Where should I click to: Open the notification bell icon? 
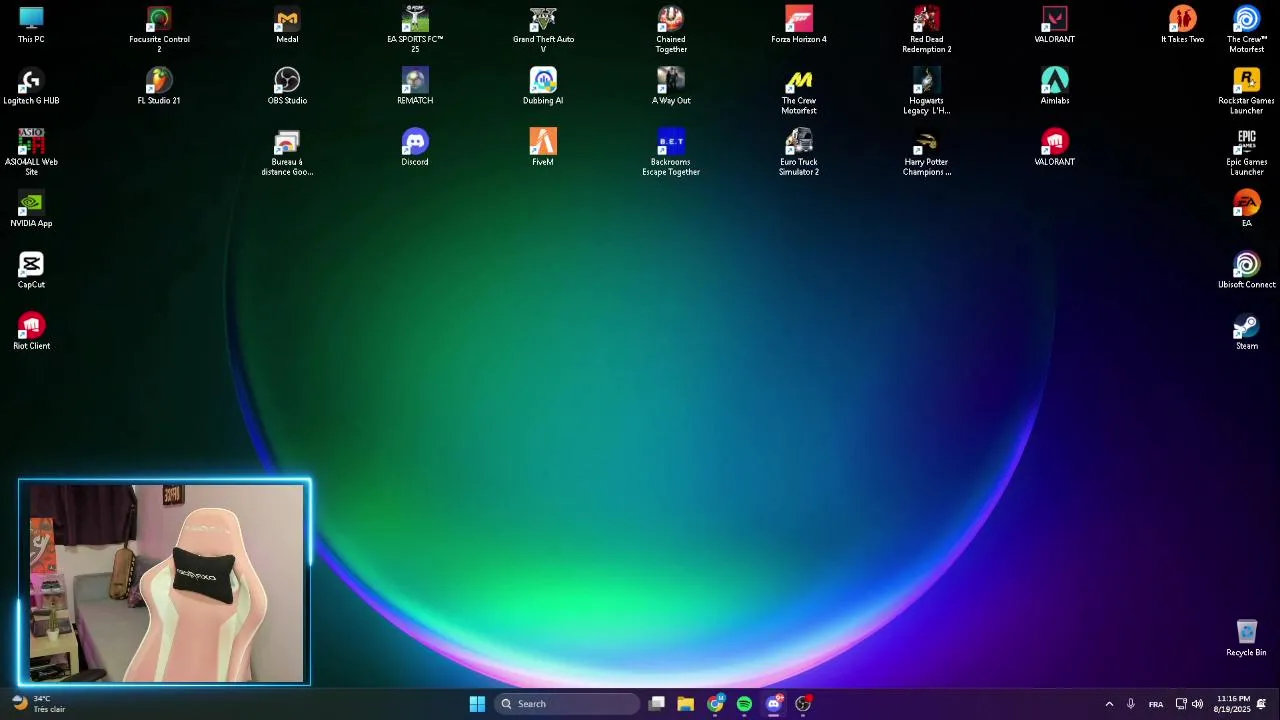1262,704
